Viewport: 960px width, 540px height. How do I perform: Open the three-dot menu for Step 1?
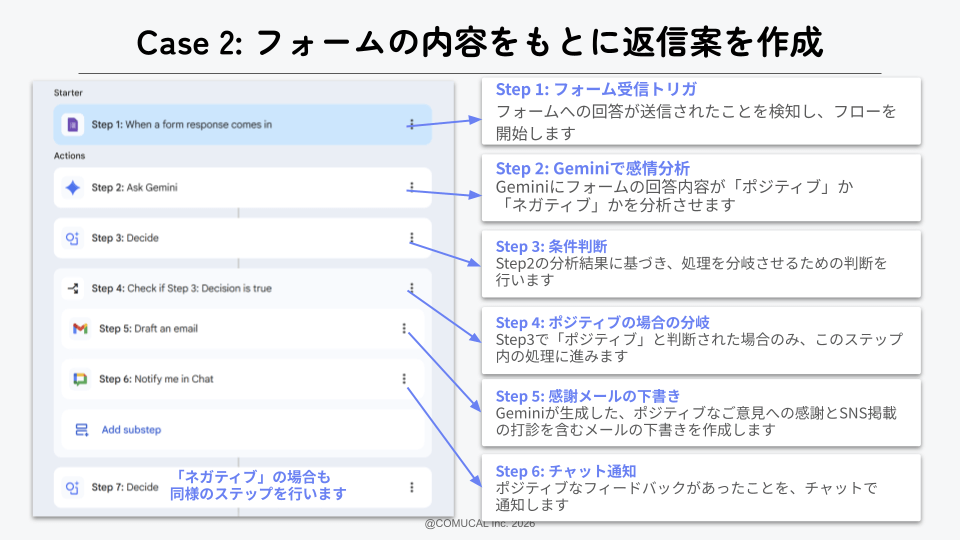point(411,125)
